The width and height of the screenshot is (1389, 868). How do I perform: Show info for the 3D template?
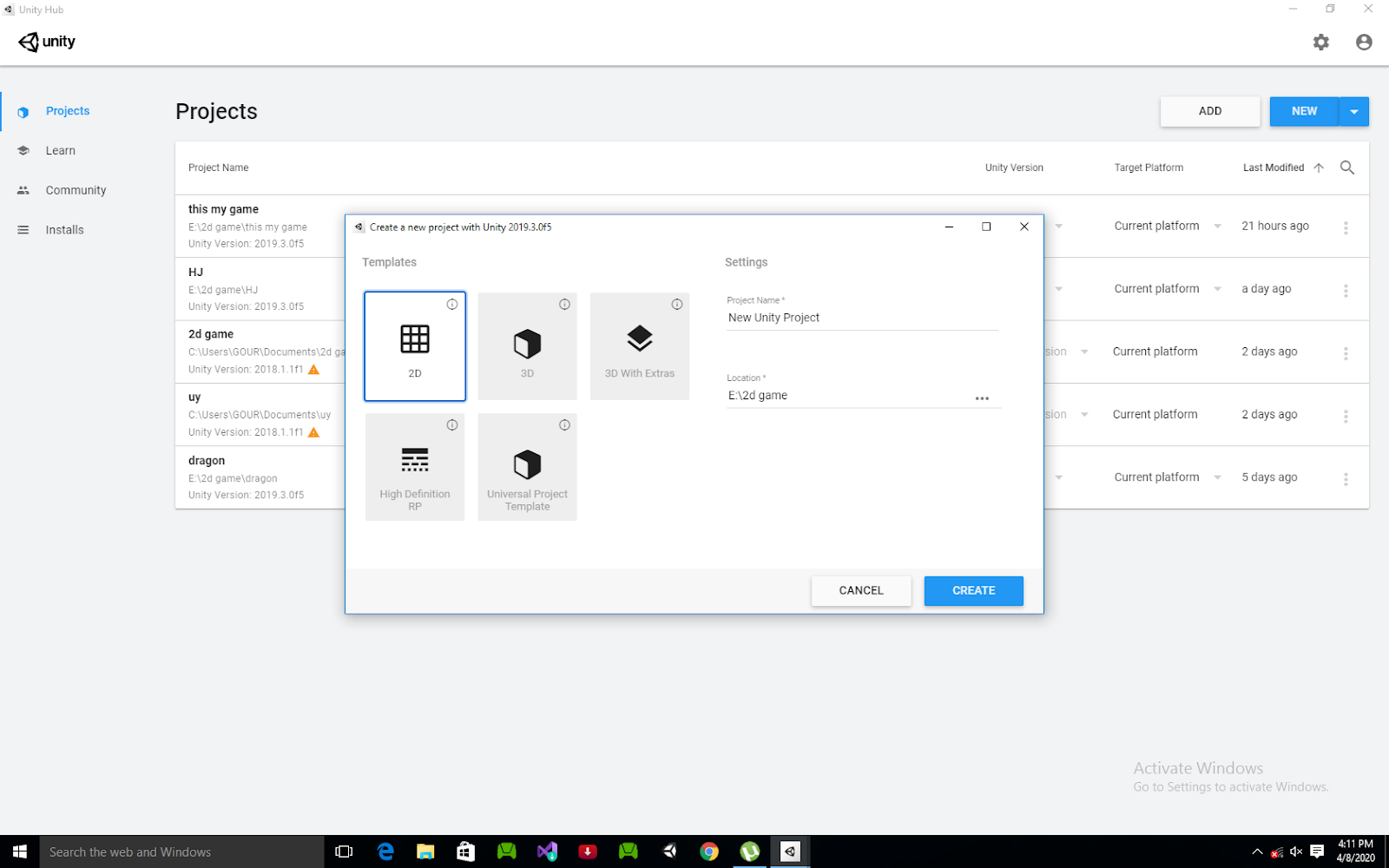(x=564, y=304)
